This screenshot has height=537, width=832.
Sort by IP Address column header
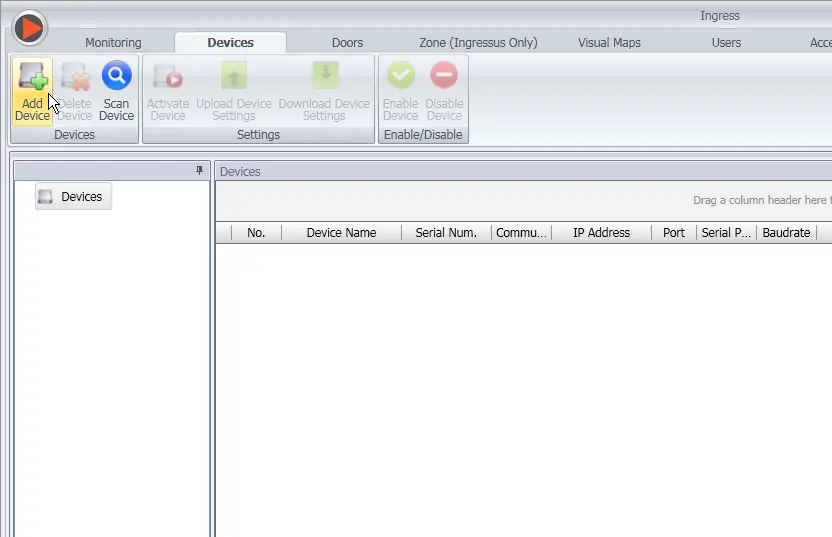[x=601, y=232]
